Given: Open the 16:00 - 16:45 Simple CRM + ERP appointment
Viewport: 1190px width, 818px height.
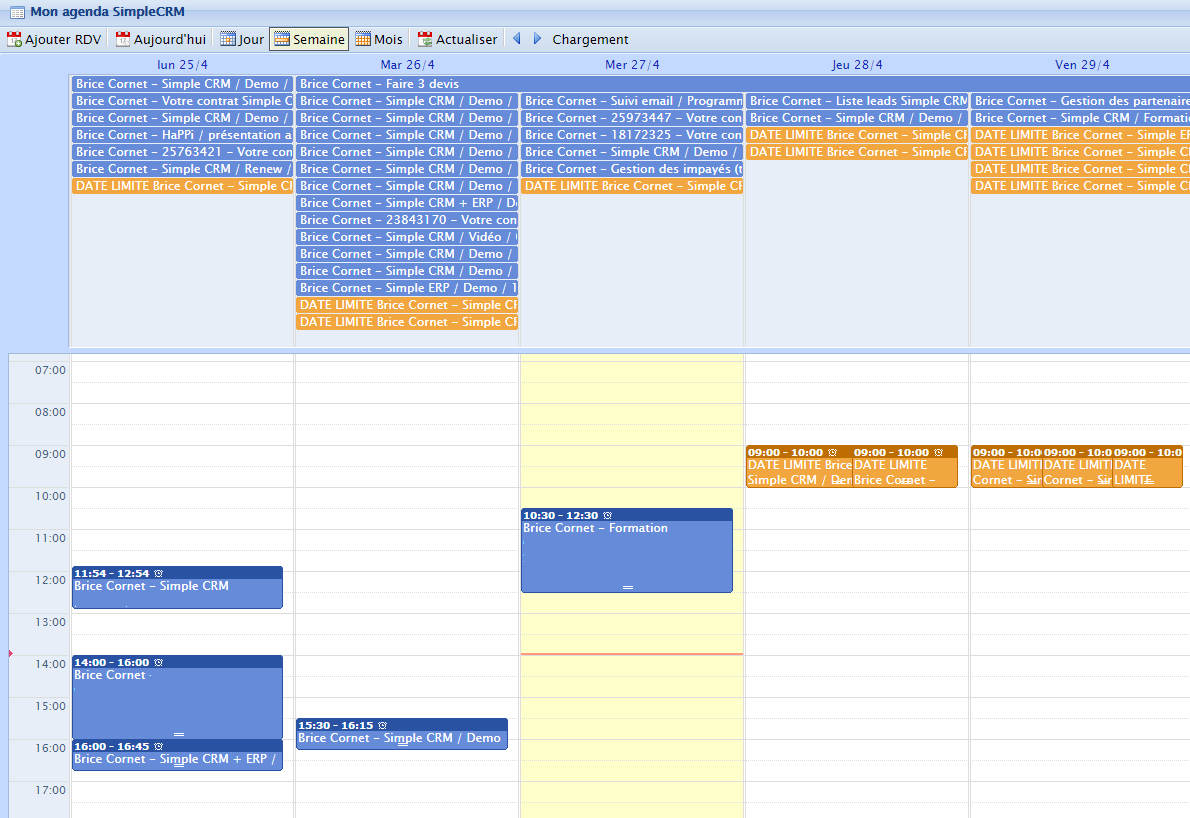Looking at the screenshot, I should (x=178, y=757).
